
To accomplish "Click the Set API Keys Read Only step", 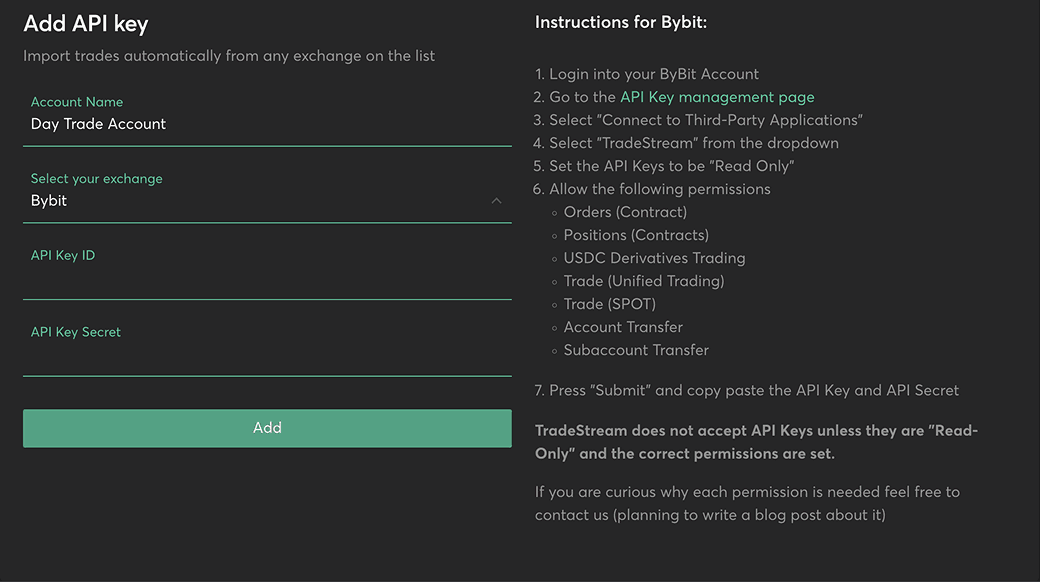I will [671, 166].
